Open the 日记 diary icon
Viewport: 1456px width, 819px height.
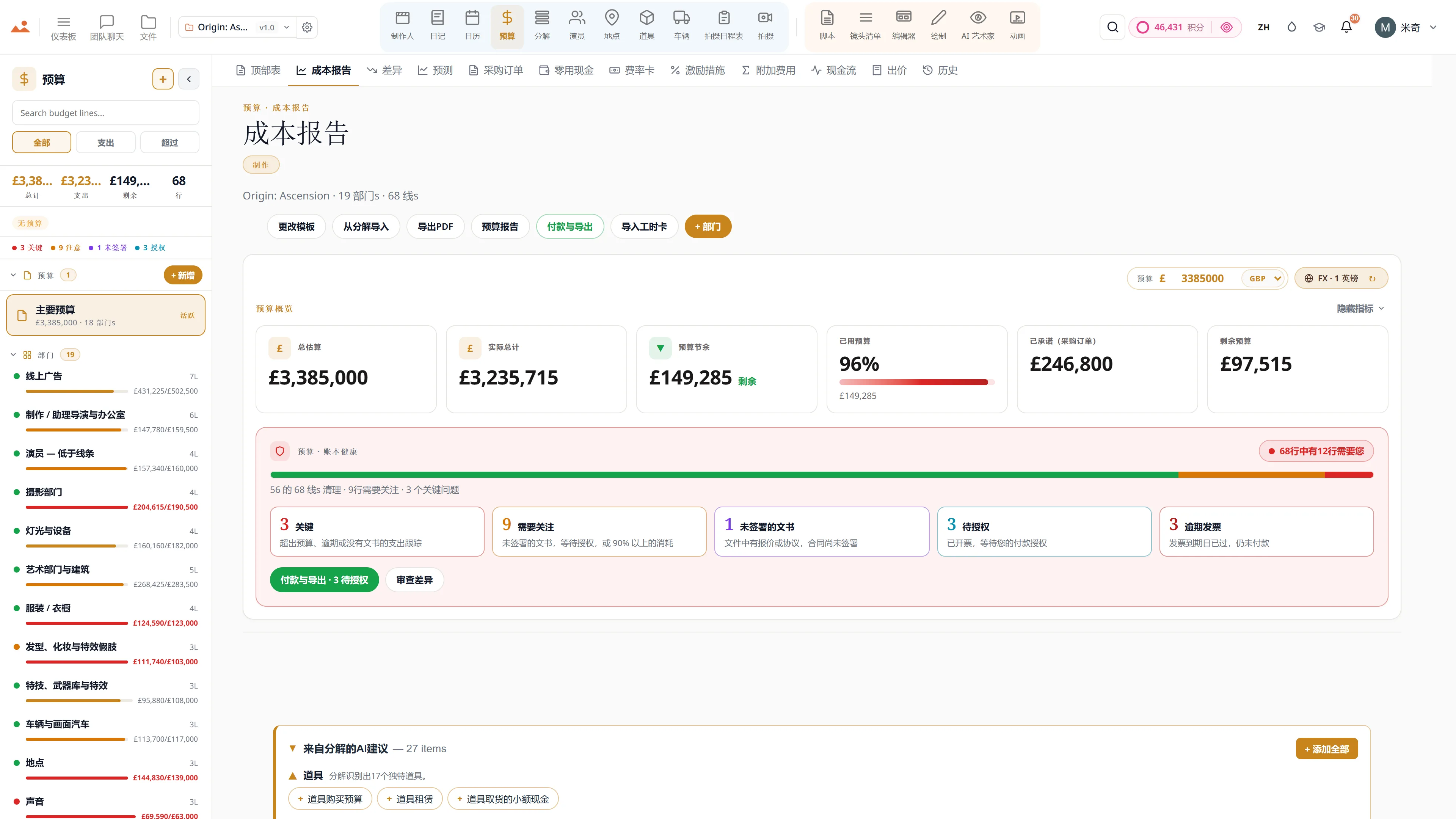pos(438,26)
